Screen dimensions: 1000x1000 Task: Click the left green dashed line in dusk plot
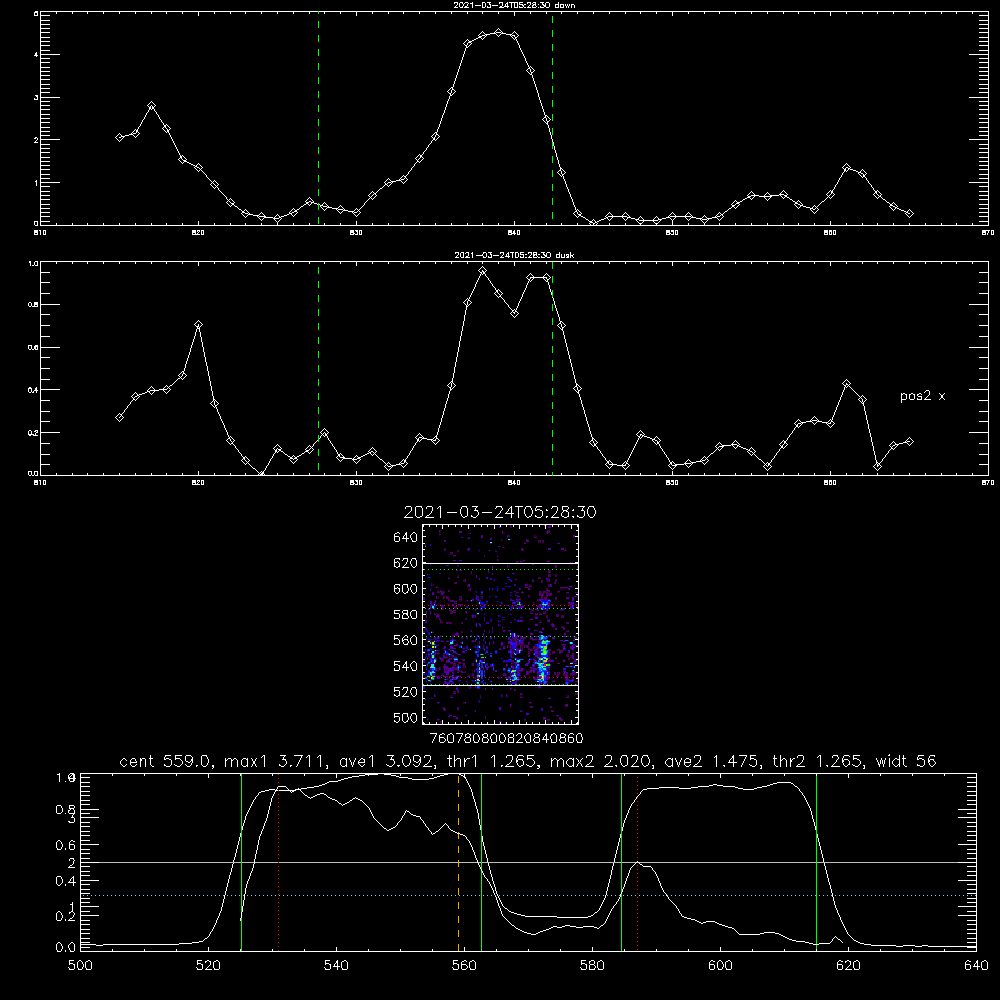pos(319,369)
